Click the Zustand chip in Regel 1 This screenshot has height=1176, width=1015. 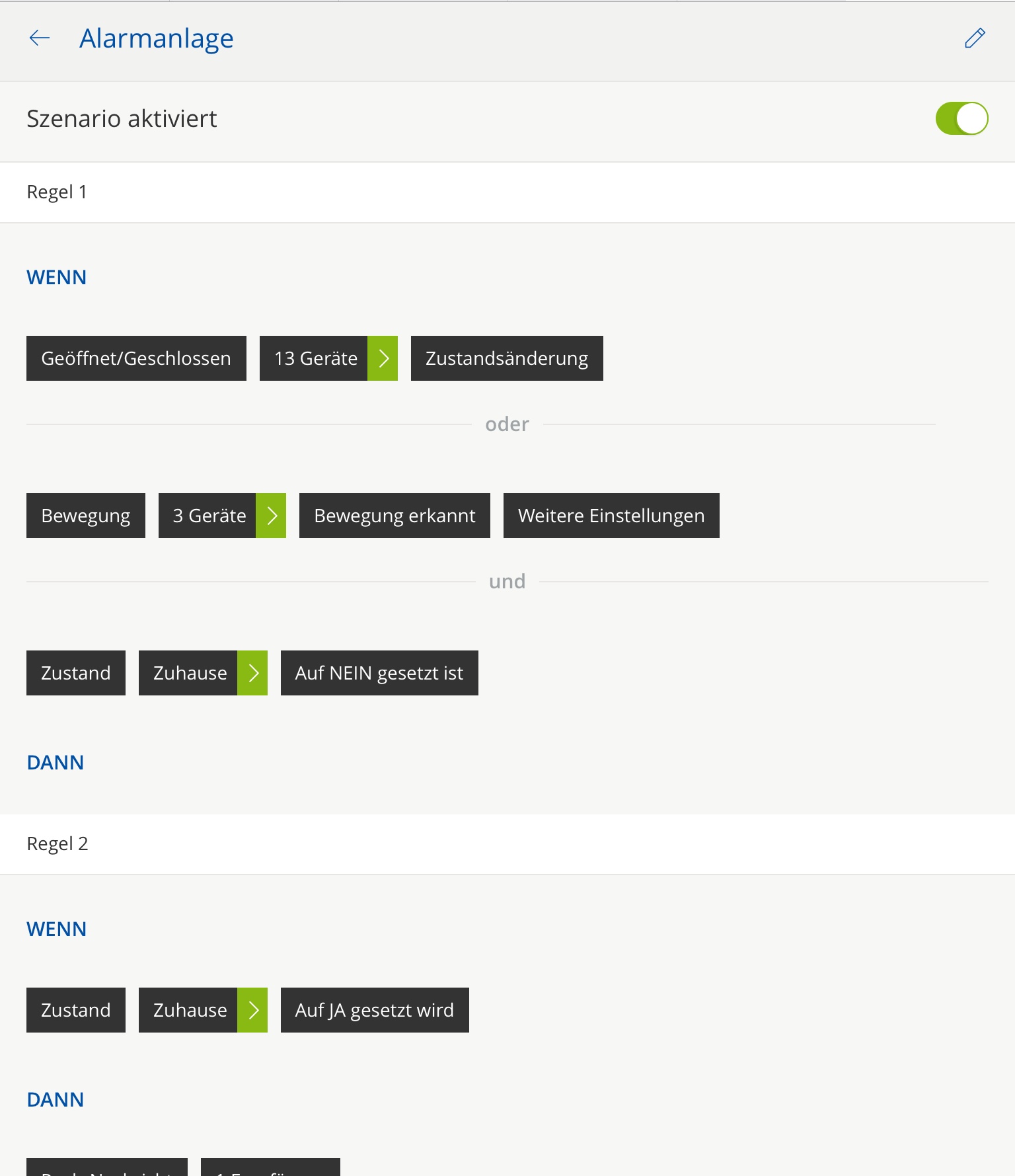click(76, 673)
